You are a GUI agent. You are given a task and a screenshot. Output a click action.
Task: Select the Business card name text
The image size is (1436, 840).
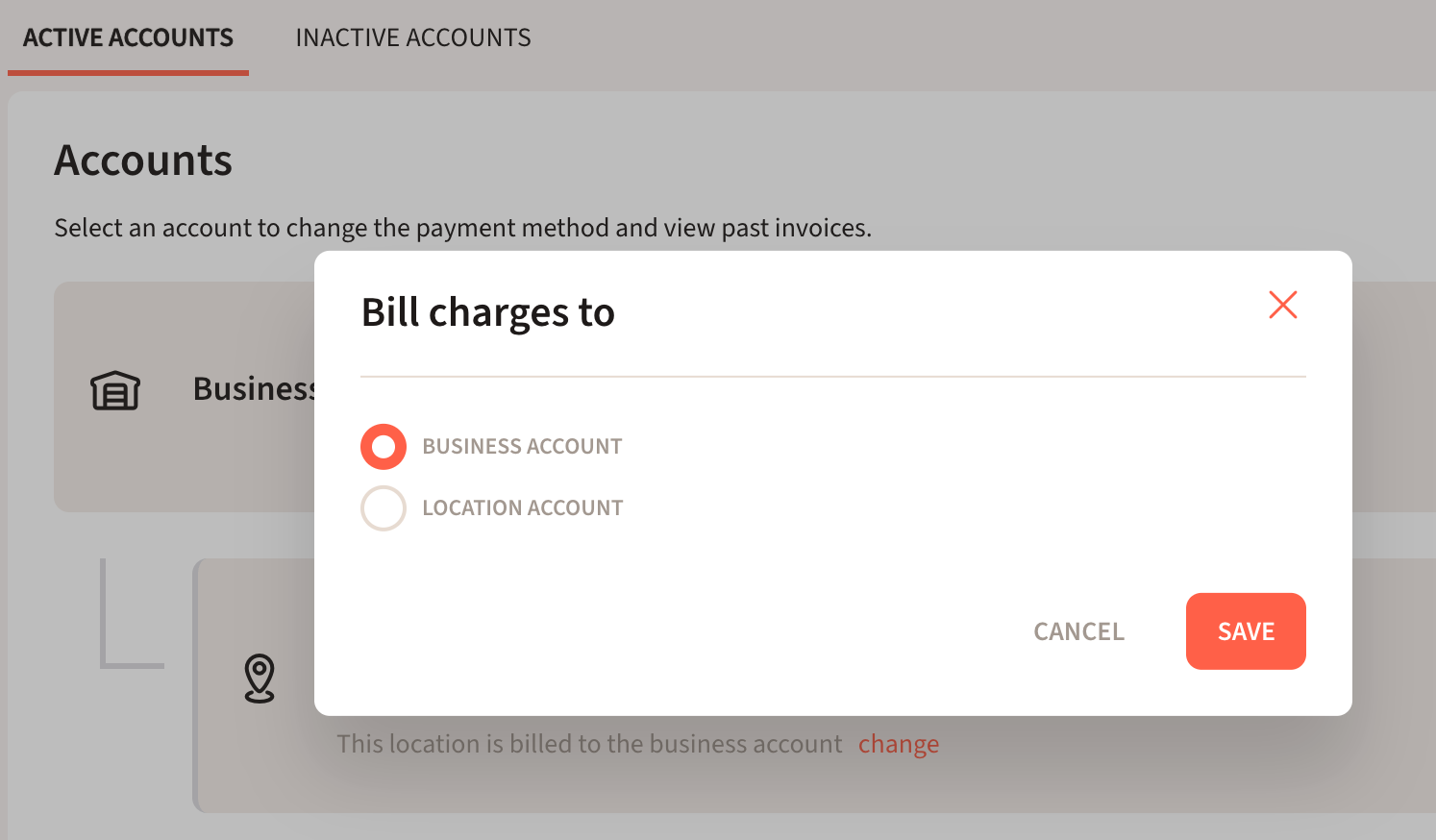(x=253, y=389)
